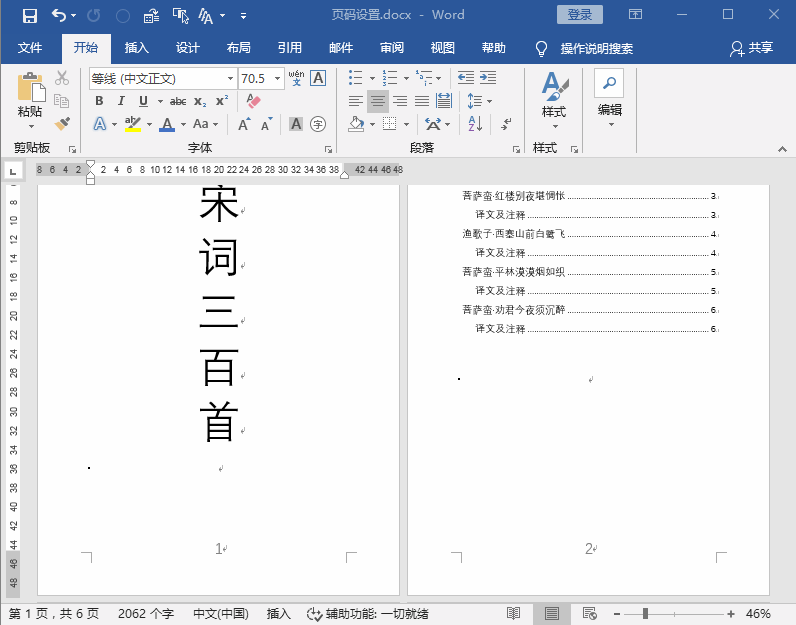Expand the font name 等线 dropdown
The height and width of the screenshot is (625, 796).
coord(230,78)
